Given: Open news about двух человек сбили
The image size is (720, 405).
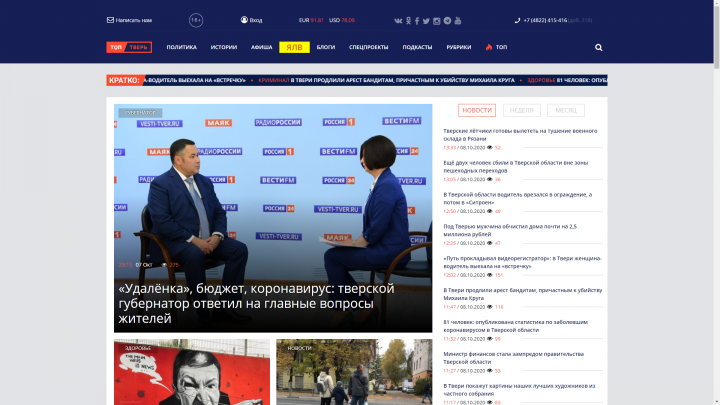Looking at the screenshot, I should [x=515, y=167].
